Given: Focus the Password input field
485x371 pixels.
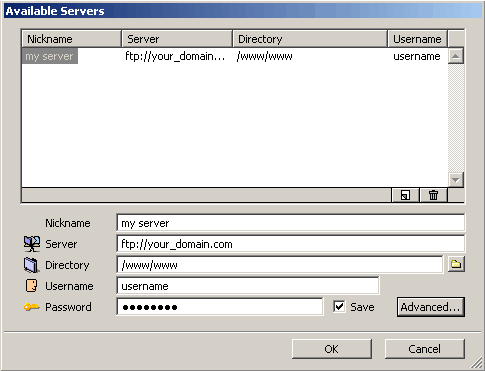Looking at the screenshot, I should pos(220,307).
